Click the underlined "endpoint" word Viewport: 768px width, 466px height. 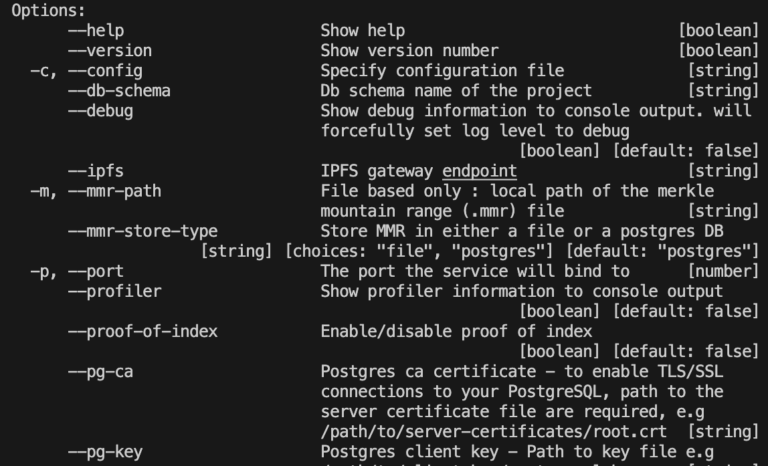[x=480, y=171]
